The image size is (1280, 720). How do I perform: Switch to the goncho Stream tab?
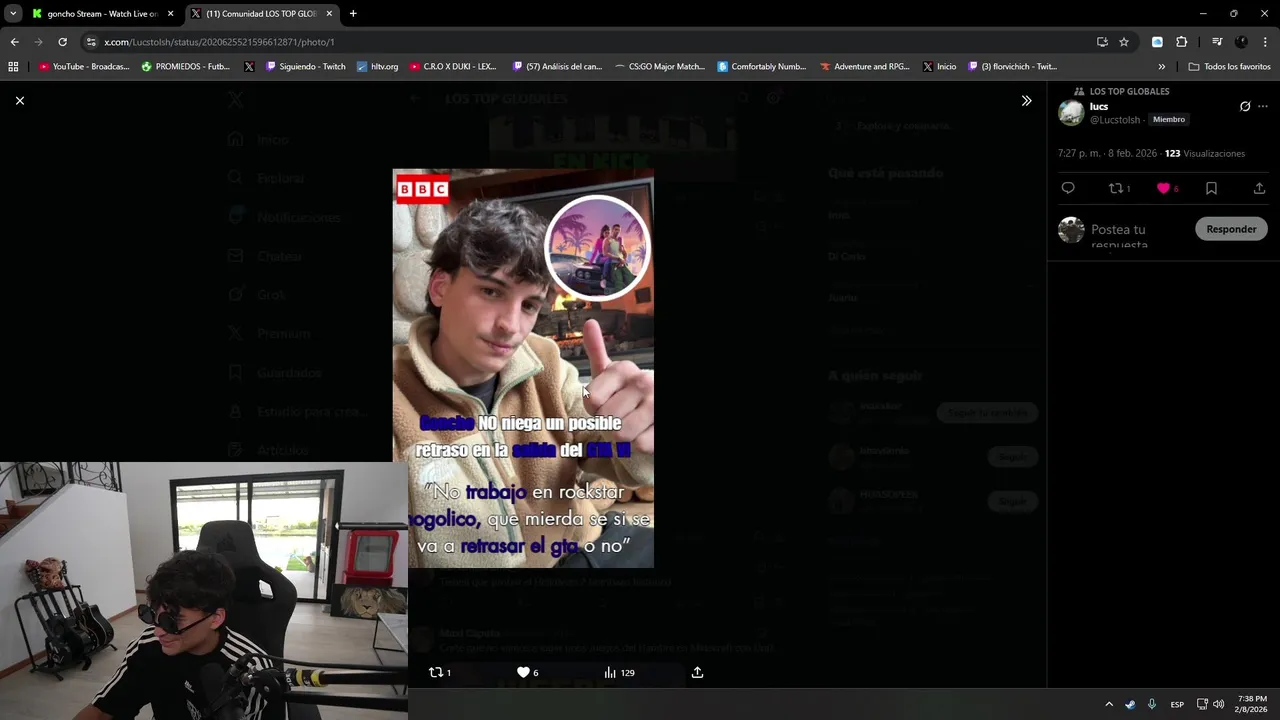click(x=101, y=14)
